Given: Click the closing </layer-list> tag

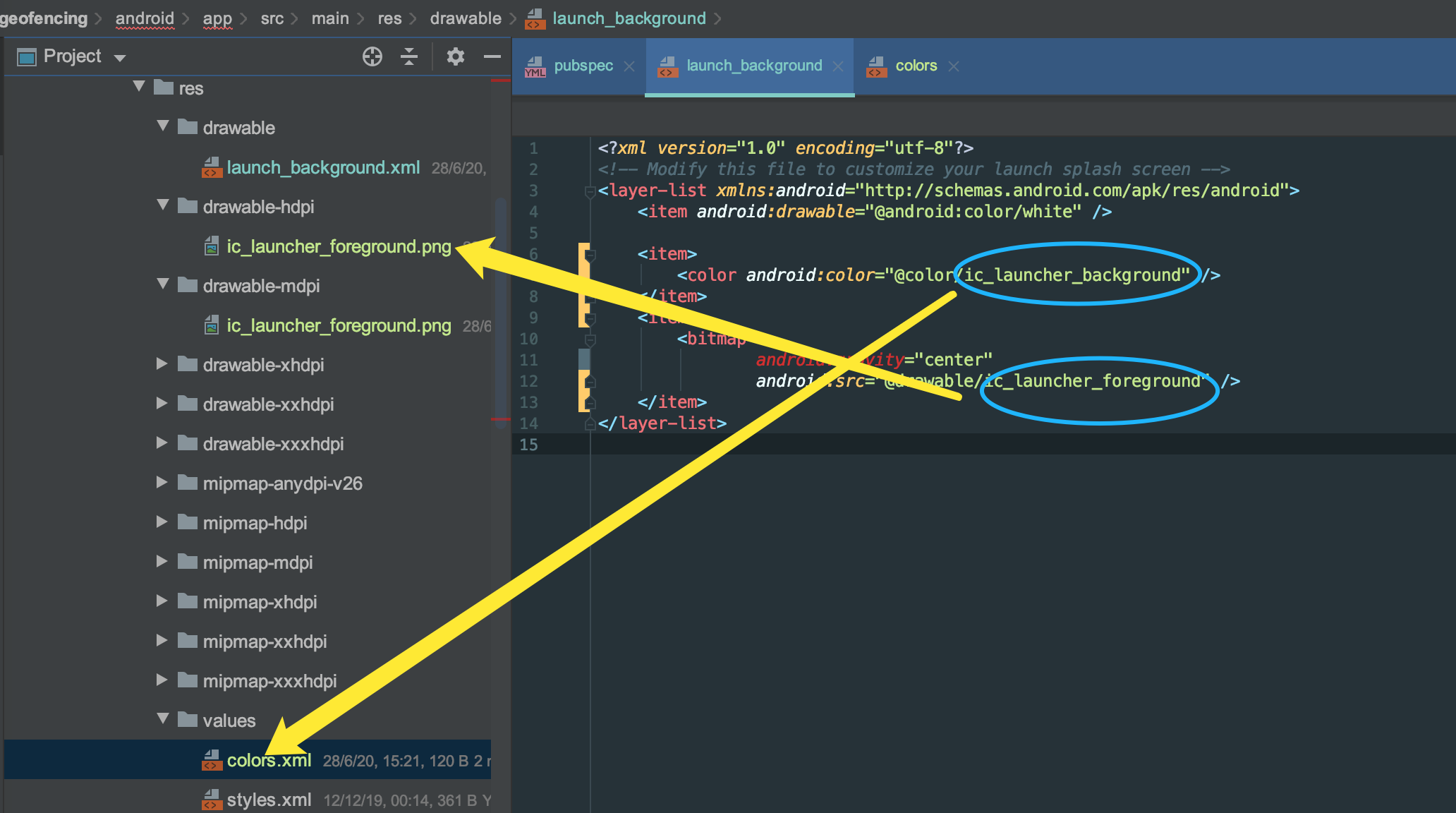Looking at the screenshot, I should click(662, 423).
